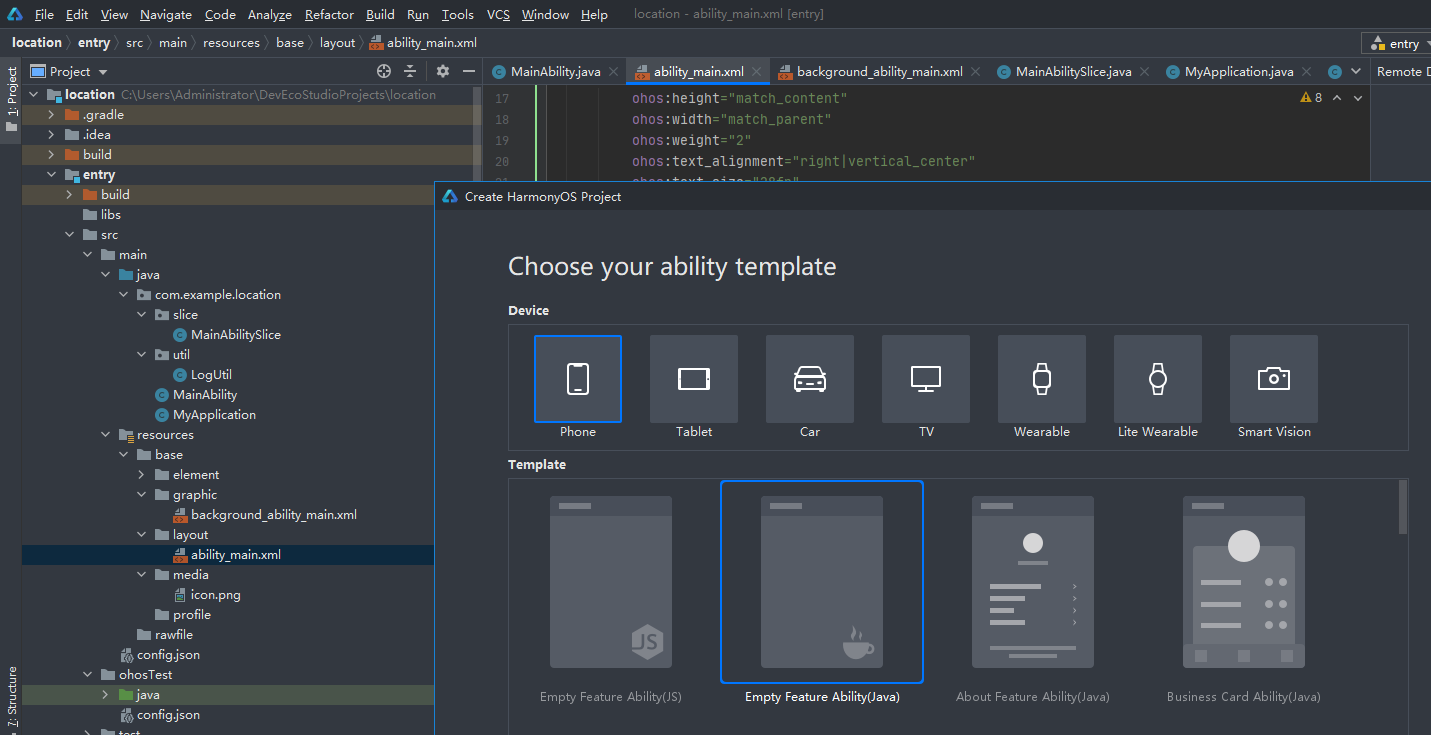Collapse the resources folder

(x=105, y=435)
